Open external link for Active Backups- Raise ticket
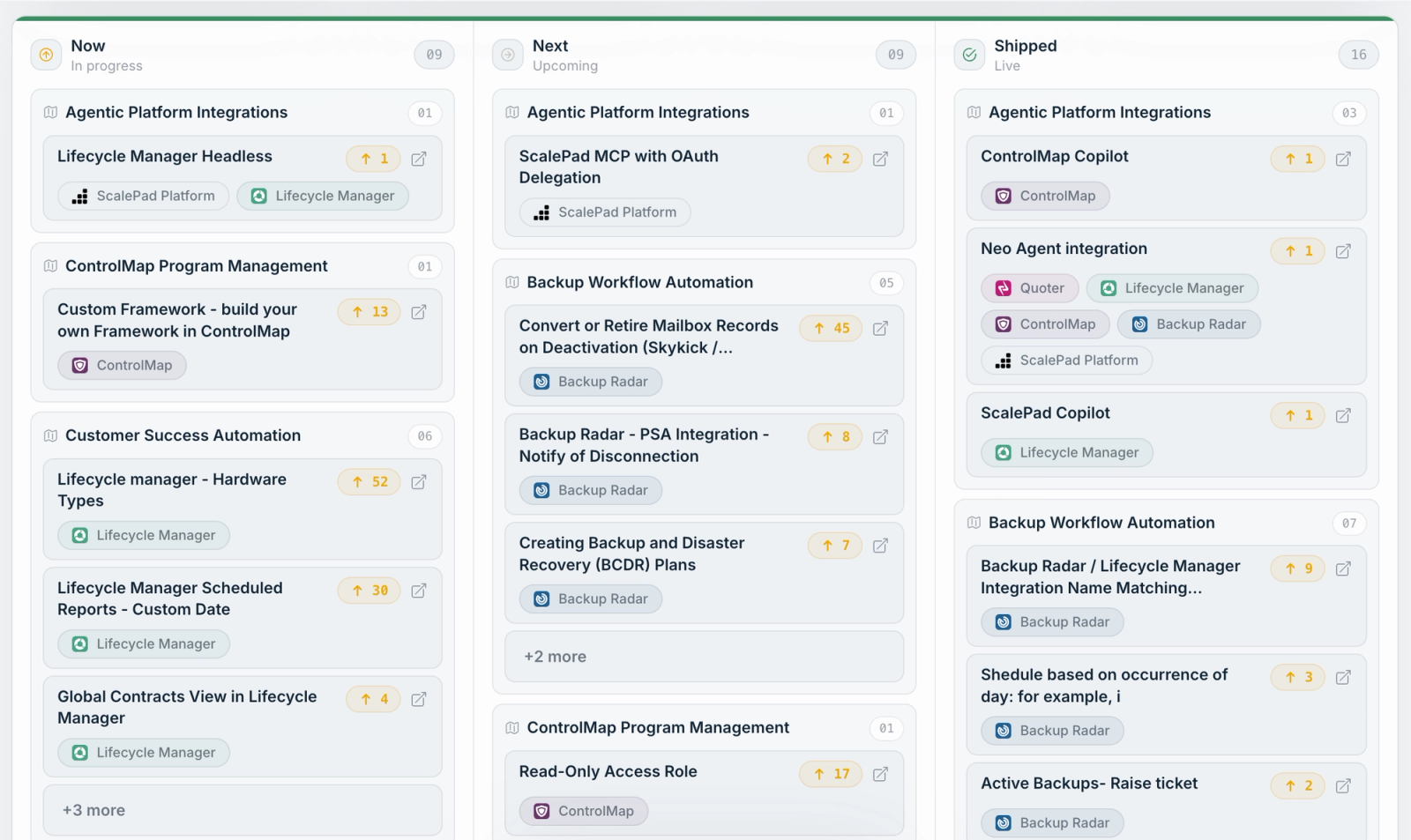This screenshot has height=840, width=1411. click(1343, 785)
